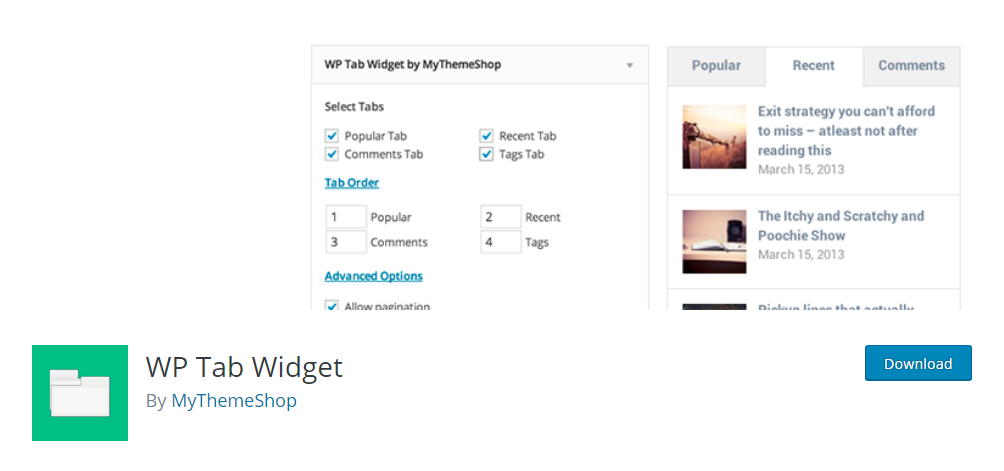Open The Itchy and Scratchy post title

[x=841, y=225]
